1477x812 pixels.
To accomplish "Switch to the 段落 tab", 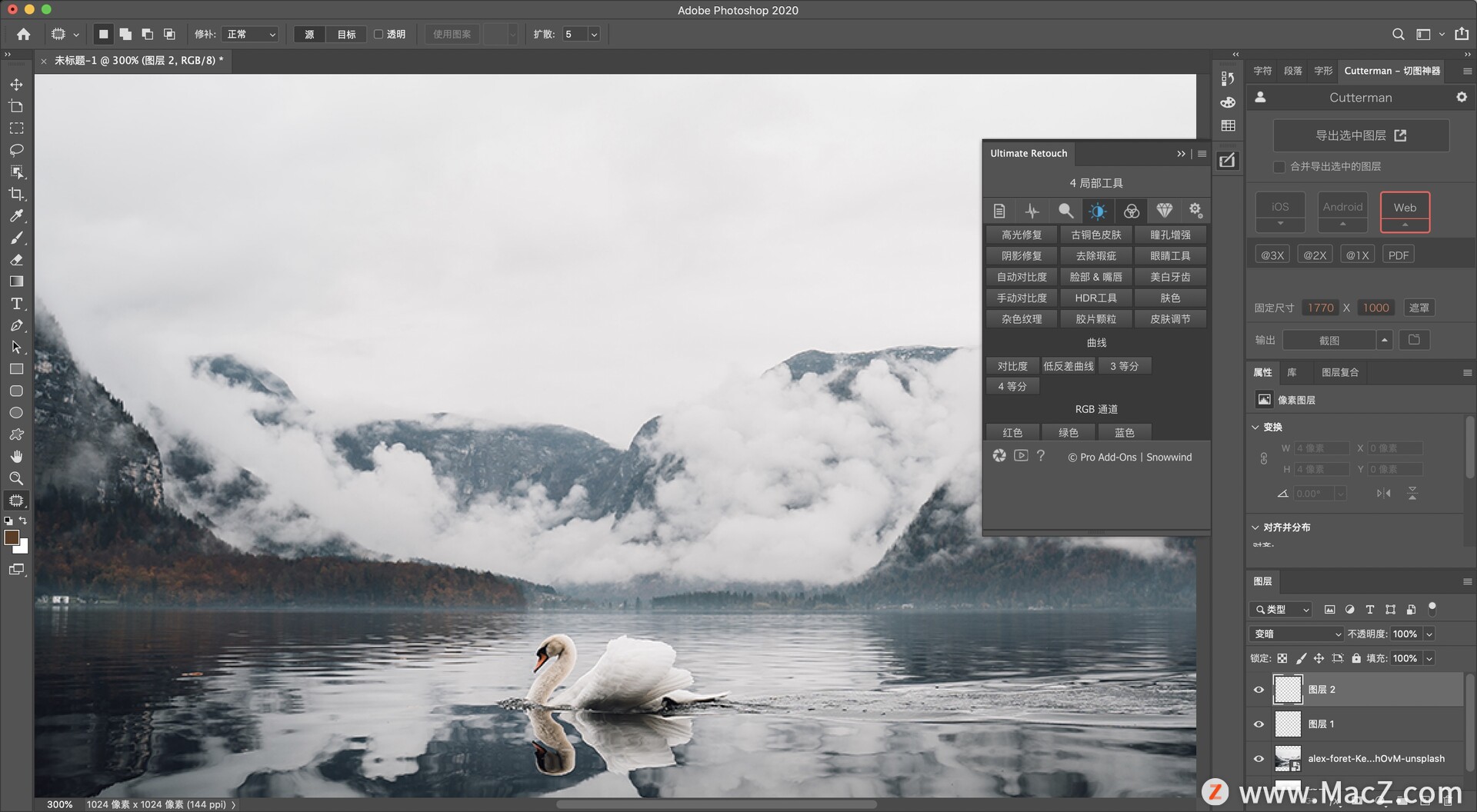I will (x=1293, y=71).
